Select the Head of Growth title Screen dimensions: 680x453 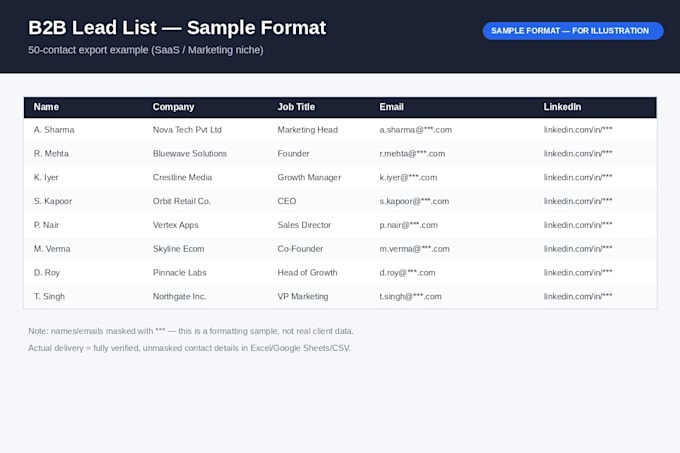[x=307, y=273]
